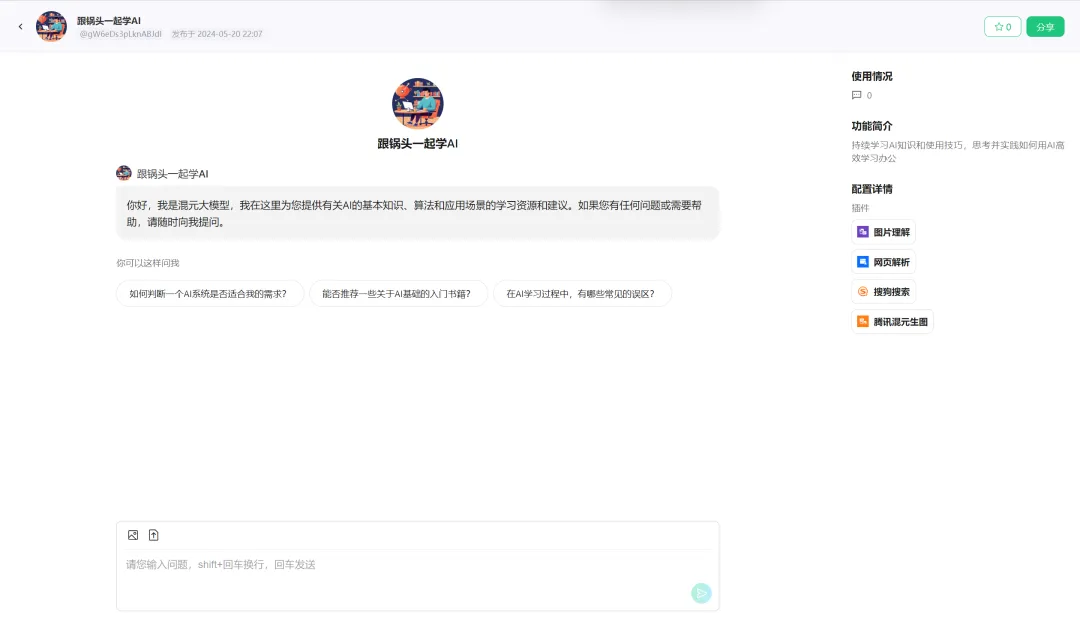Click the 跟锅头一起学AI title in the header

pyautogui.click(x=109, y=20)
